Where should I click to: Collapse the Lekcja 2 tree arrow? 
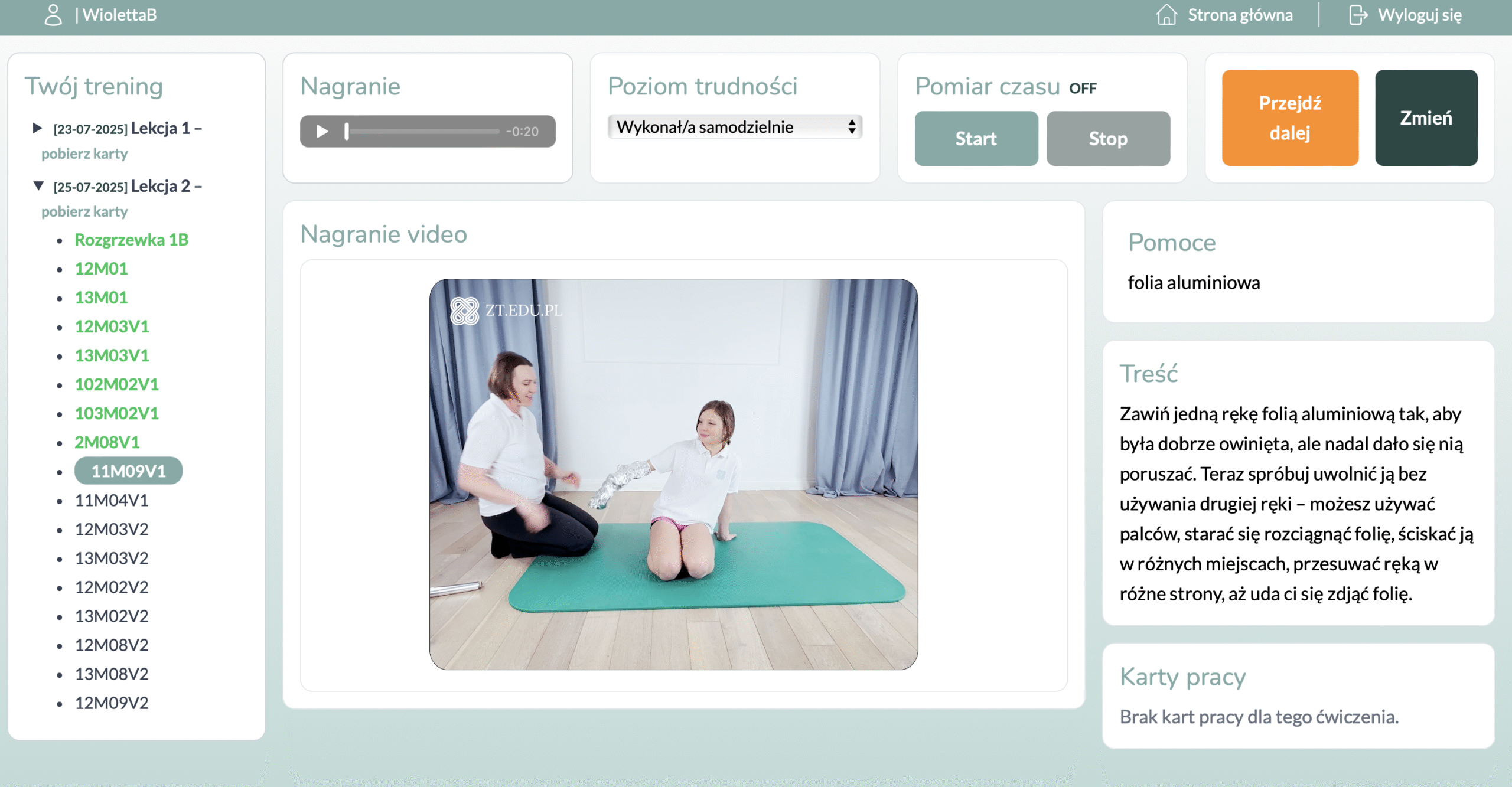(x=38, y=186)
